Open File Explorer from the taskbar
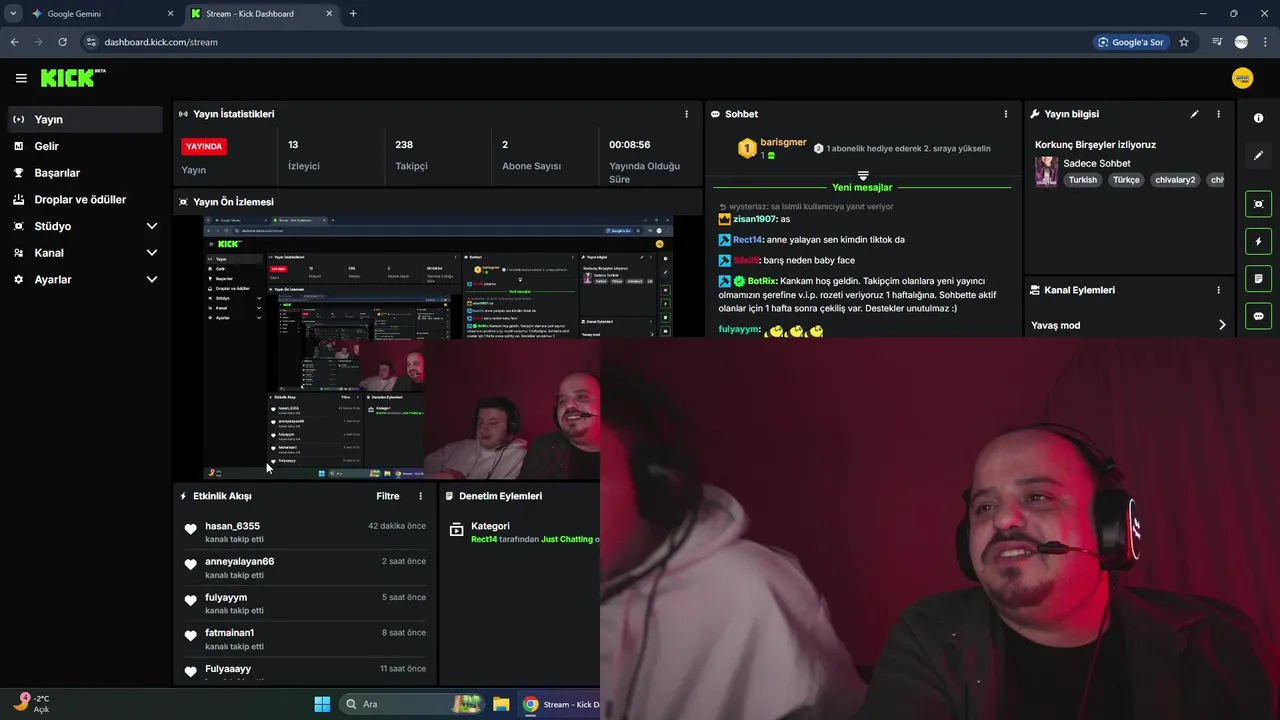The image size is (1280, 720). (x=501, y=704)
